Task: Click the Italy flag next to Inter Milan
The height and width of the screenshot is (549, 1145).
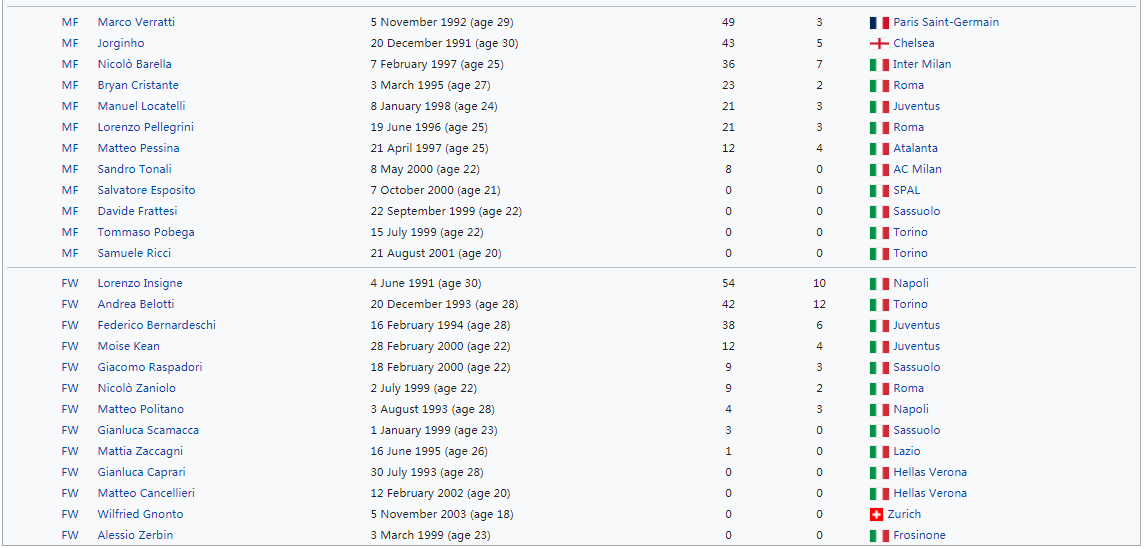Action: 879,65
